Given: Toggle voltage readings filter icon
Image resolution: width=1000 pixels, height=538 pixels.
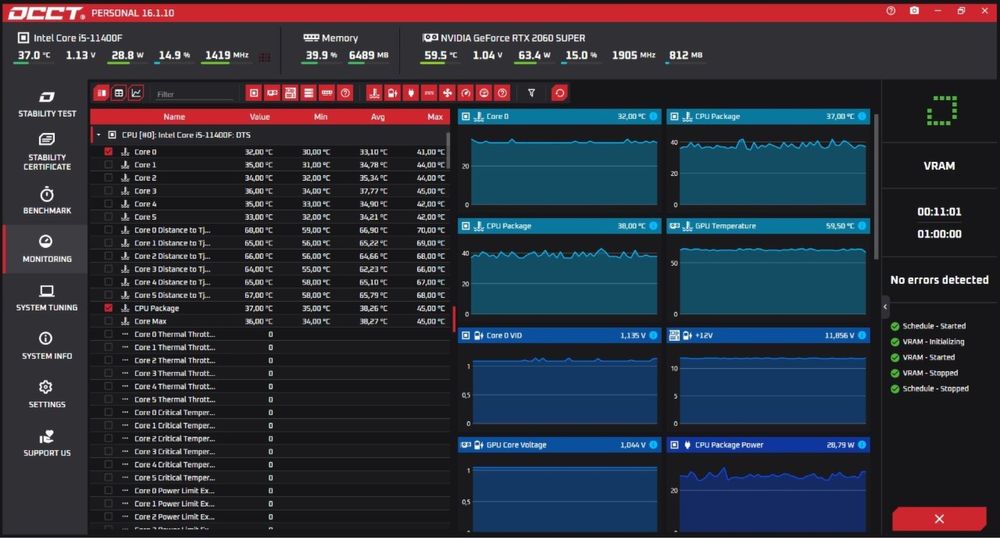Looking at the screenshot, I should tap(392, 93).
